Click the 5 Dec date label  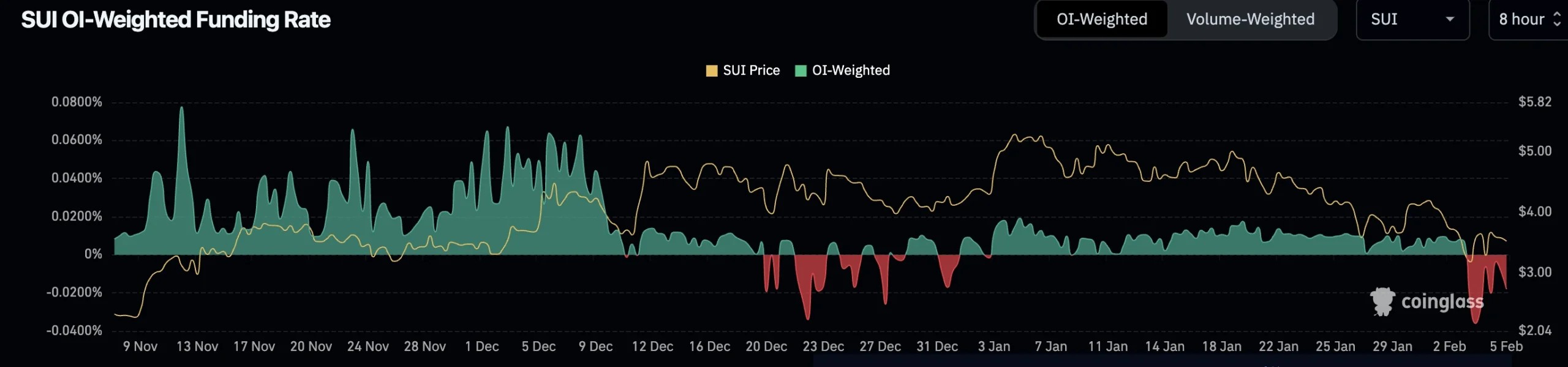tap(539, 347)
